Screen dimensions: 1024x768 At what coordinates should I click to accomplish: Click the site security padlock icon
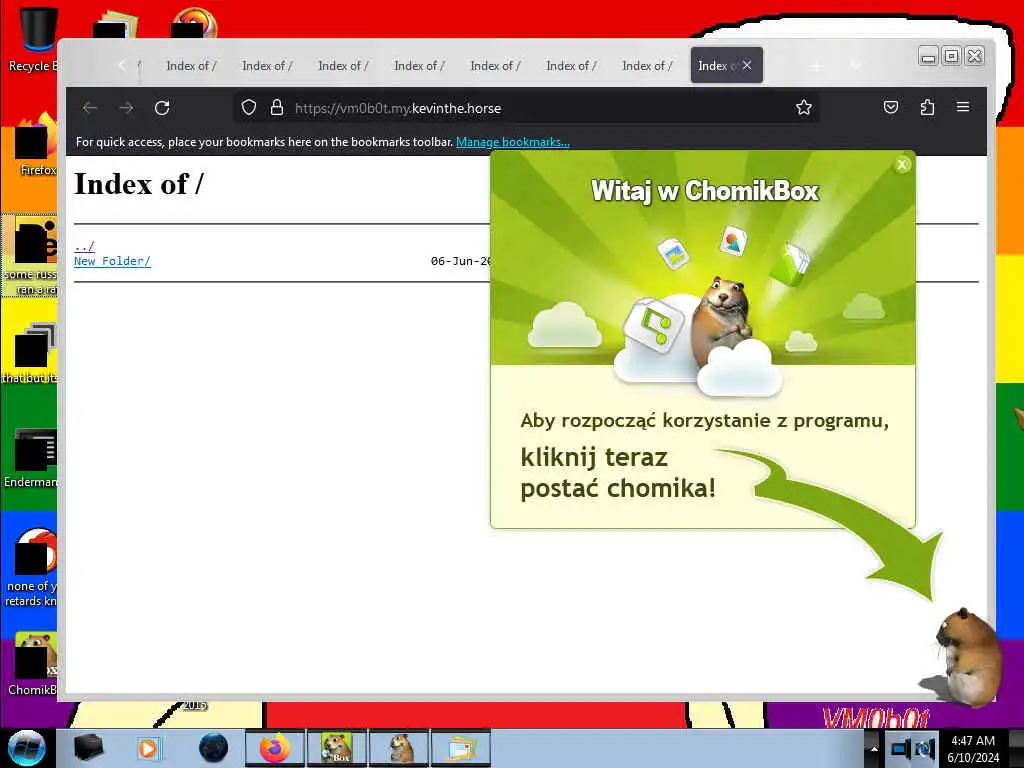click(277, 107)
